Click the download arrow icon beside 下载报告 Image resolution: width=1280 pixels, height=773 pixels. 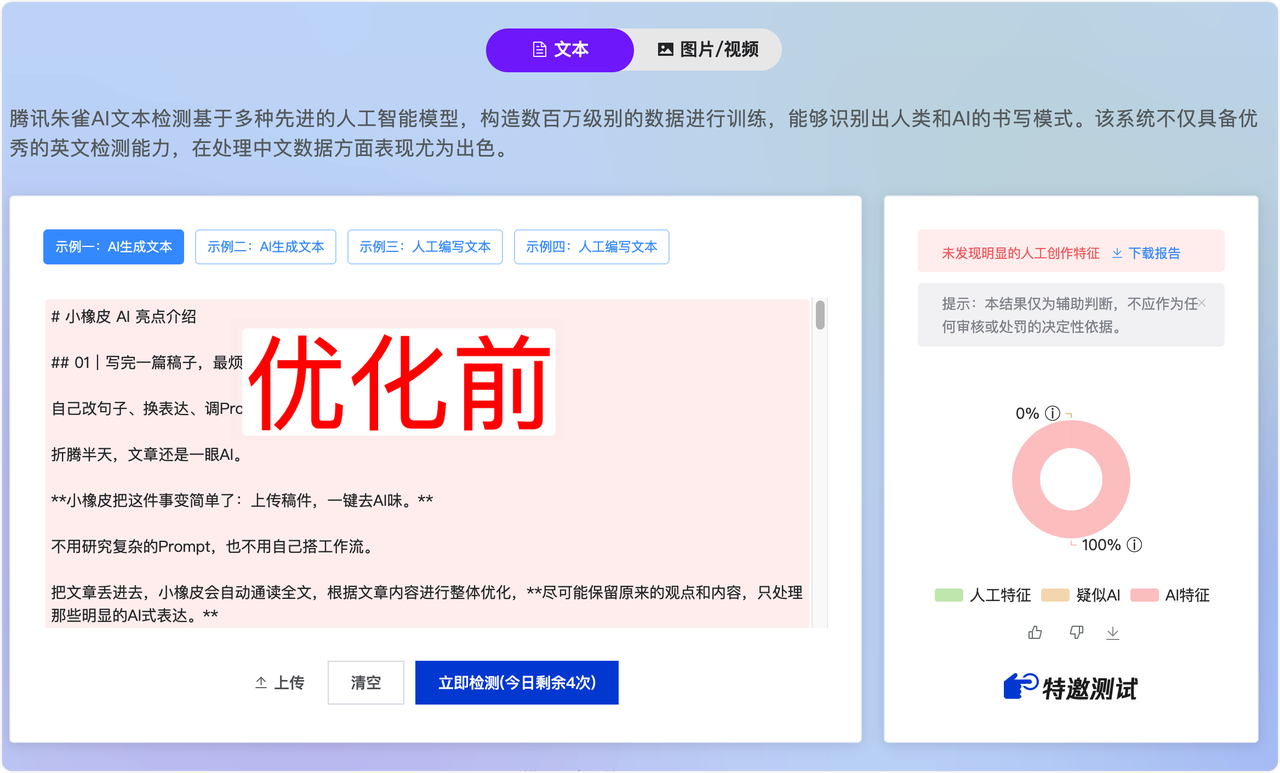tap(1117, 254)
